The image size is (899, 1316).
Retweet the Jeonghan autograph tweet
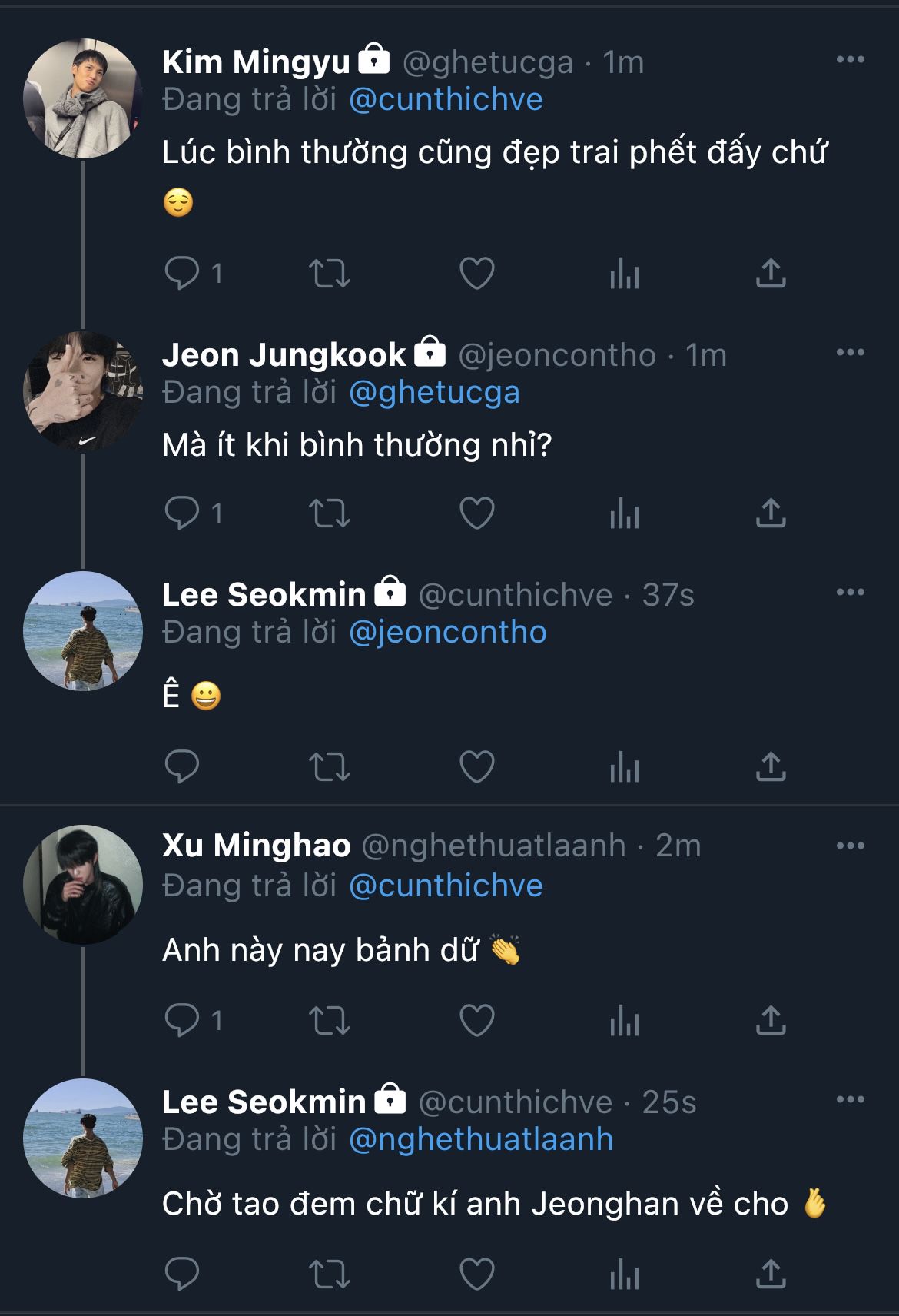(x=330, y=1274)
